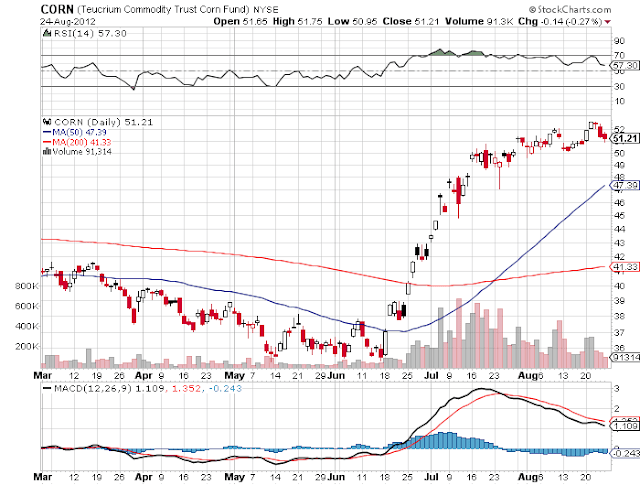This screenshot has width=640, height=485.
Task: Click the CORN (Daily) 51.21 legend
Action: pos(104,122)
